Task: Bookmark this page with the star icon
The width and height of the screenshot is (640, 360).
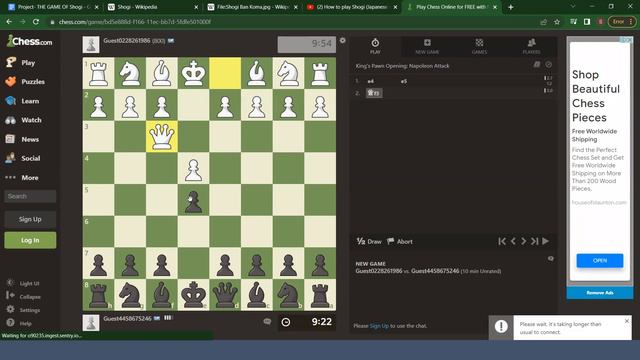Action: click(557, 22)
